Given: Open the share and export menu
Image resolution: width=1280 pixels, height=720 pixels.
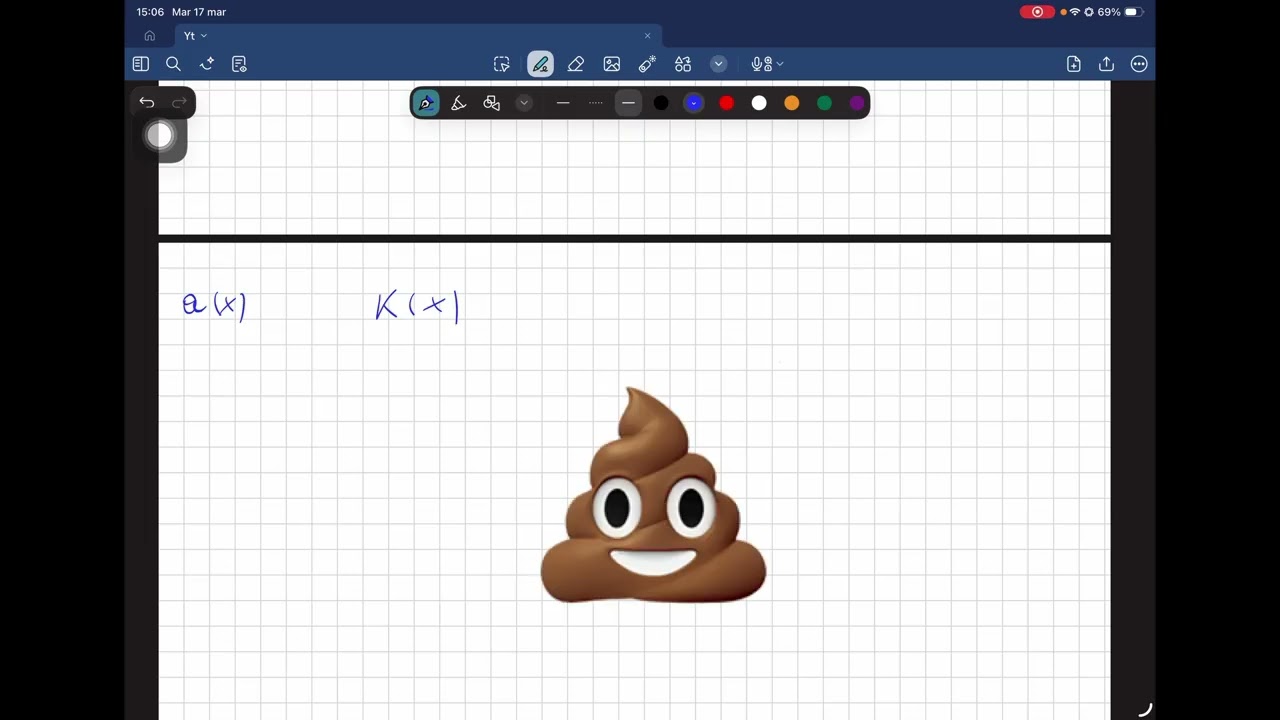Looking at the screenshot, I should (1106, 64).
